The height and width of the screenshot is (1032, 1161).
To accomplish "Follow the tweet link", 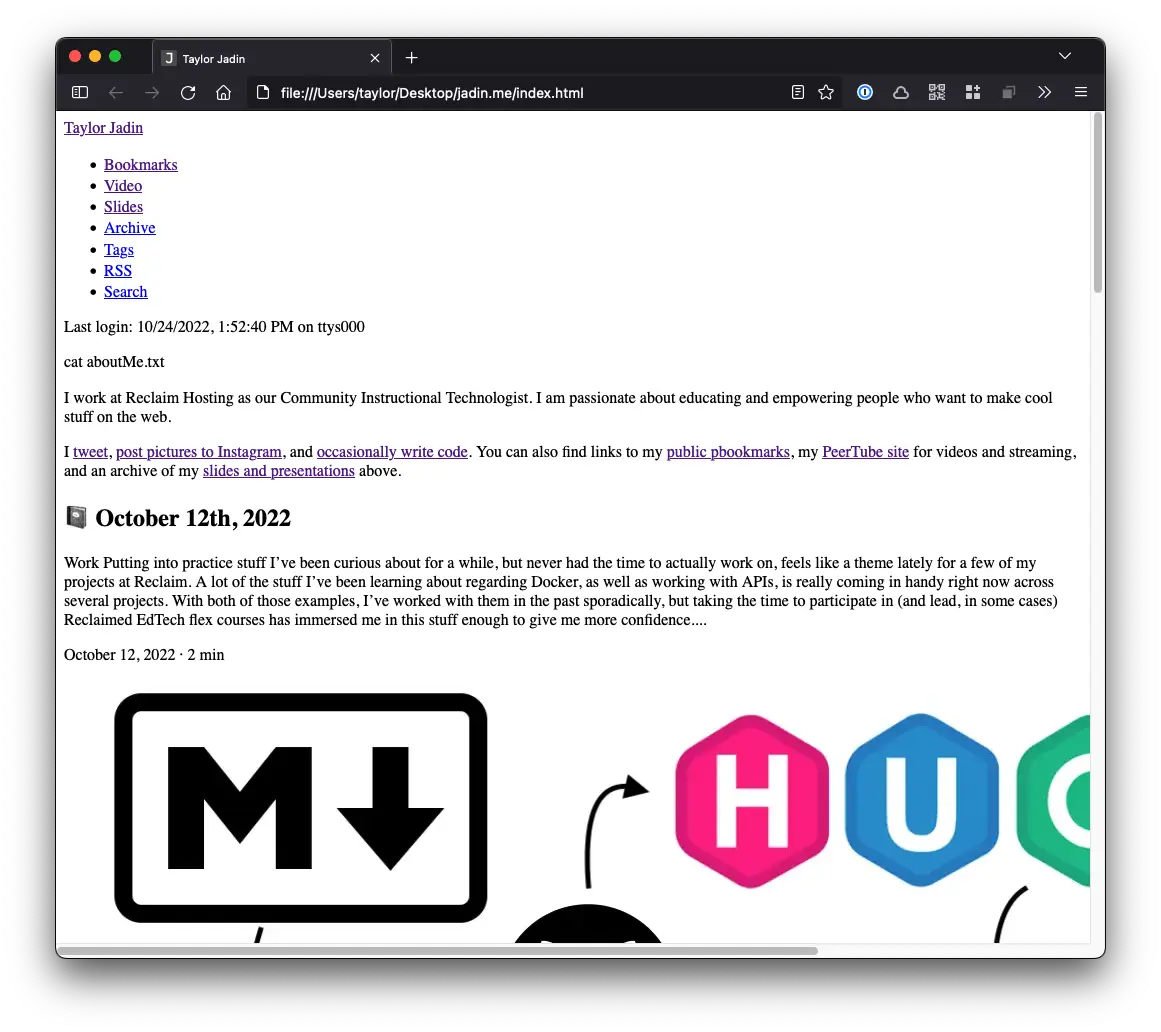I will [x=90, y=452].
